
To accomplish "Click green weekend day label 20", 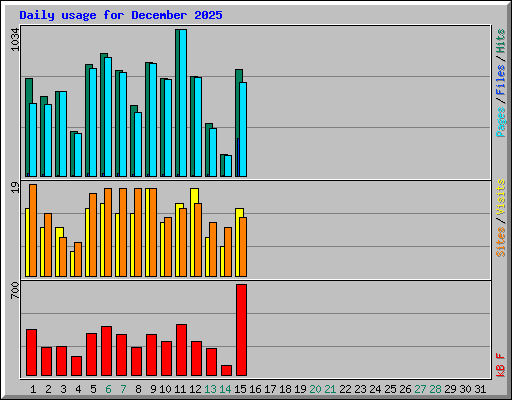I will 315,389.
